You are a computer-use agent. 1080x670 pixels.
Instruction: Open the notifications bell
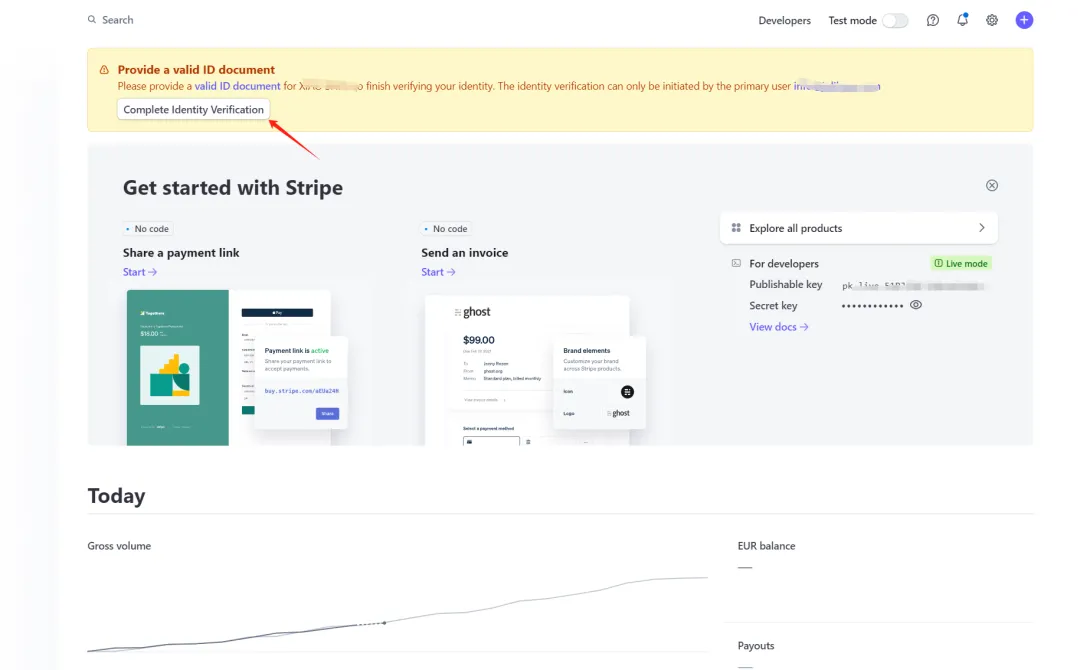(x=962, y=20)
